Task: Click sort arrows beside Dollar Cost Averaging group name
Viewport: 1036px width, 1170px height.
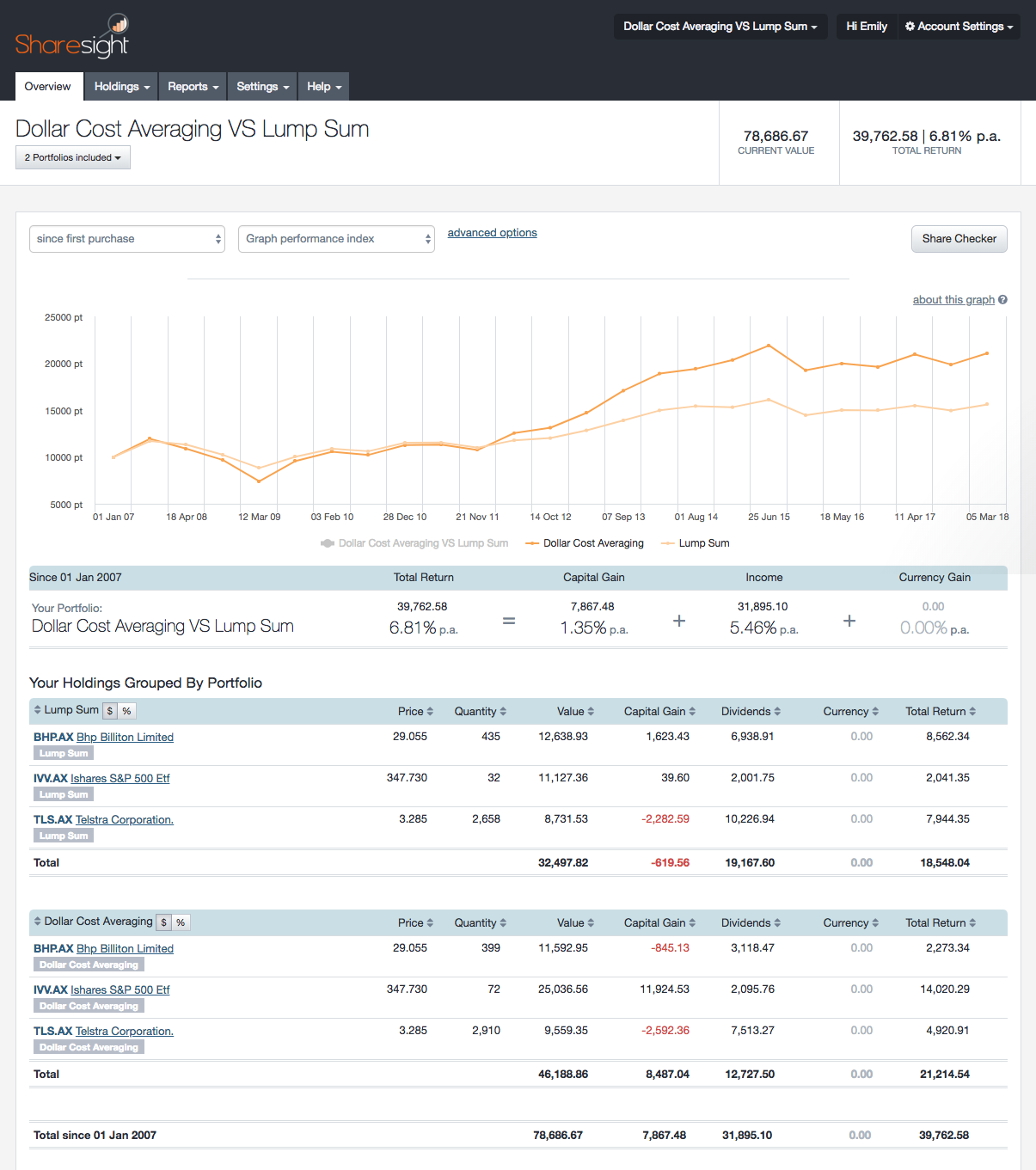Action: (x=37, y=922)
